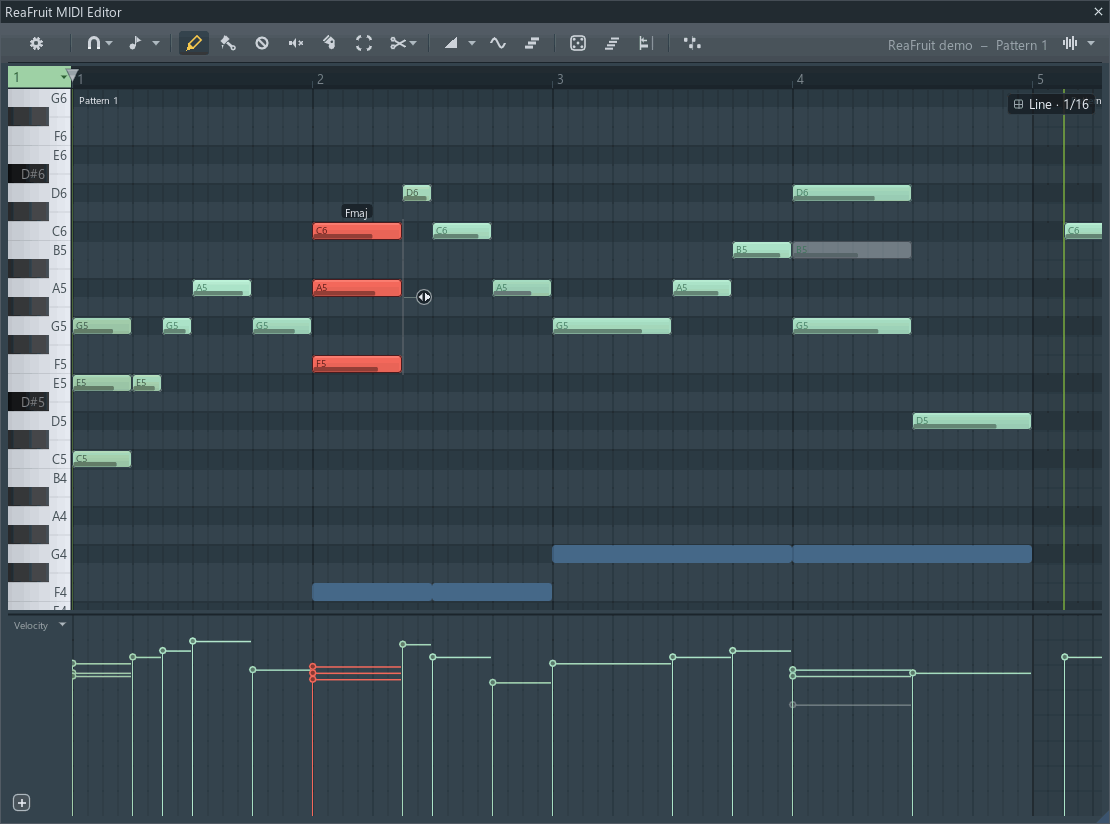This screenshot has width=1110, height=824.
Task: Click the velocity ramp triangle icon
Action: click(x=451, y=44)
